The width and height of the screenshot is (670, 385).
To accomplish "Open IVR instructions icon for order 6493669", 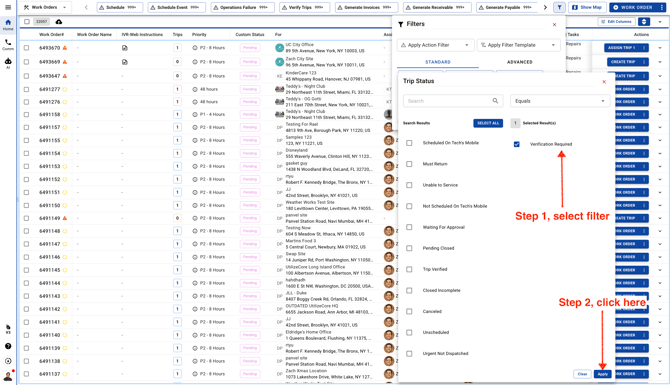I will point(125,62).
